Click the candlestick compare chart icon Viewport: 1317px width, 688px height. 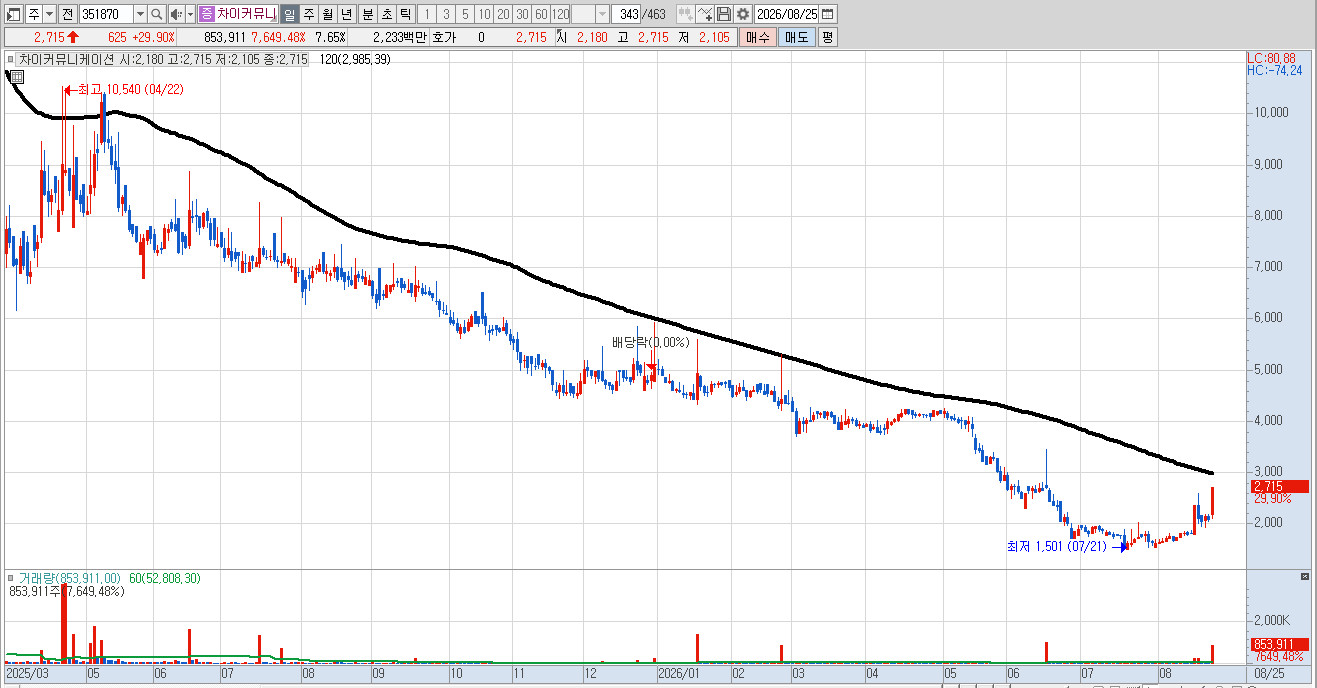tap(685, 14)
